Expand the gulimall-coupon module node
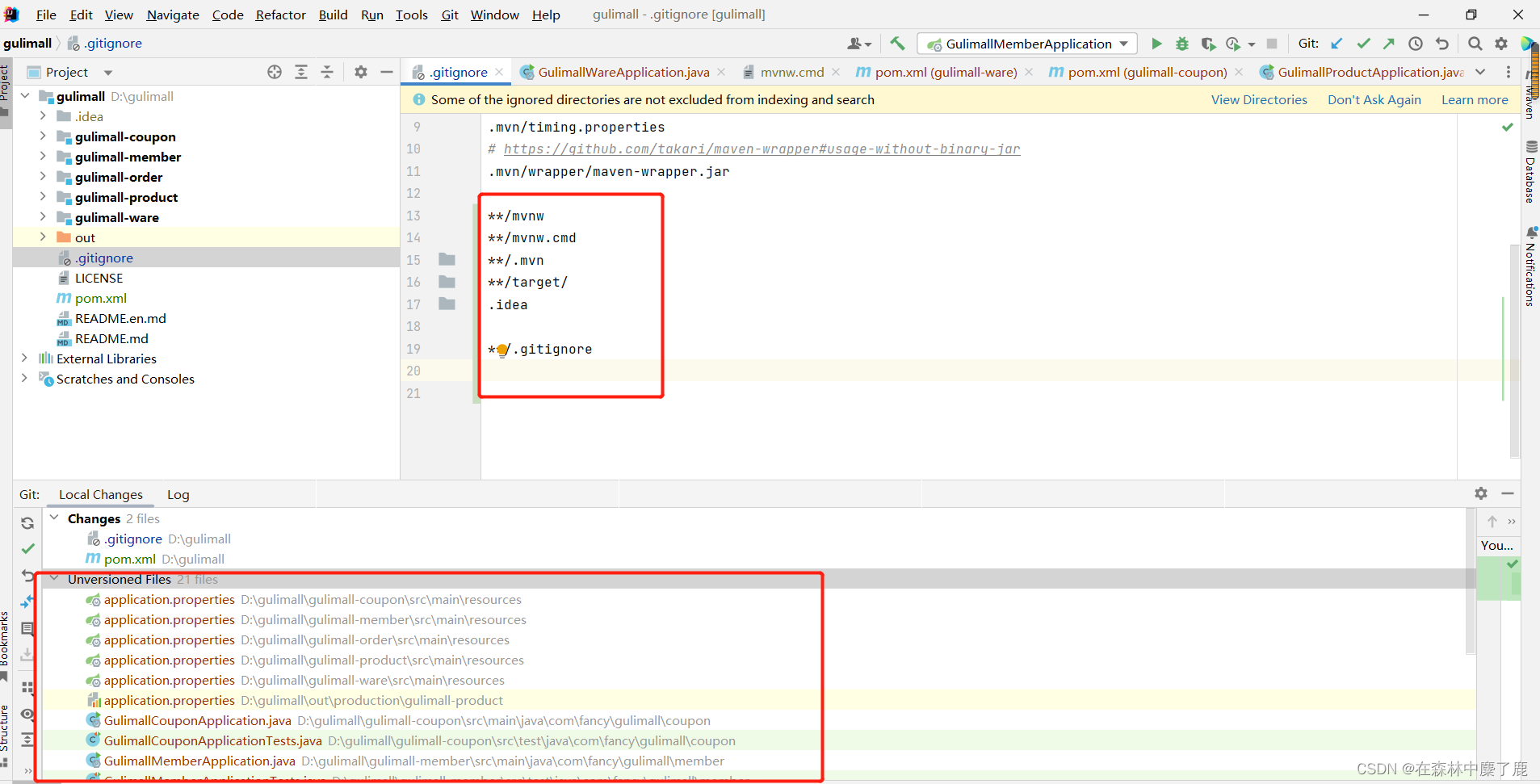 coord(43,136)
